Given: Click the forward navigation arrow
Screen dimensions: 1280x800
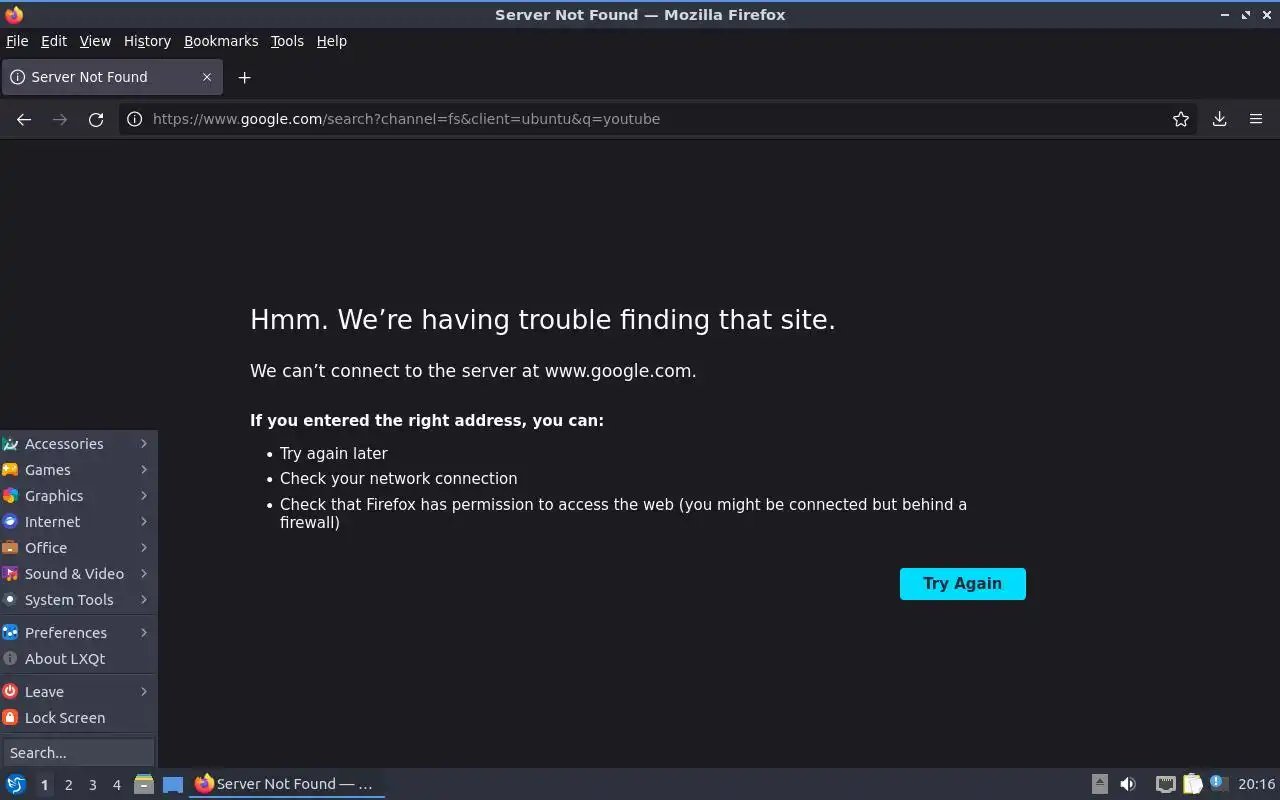Looking at the screenshot, I should 60,119.
